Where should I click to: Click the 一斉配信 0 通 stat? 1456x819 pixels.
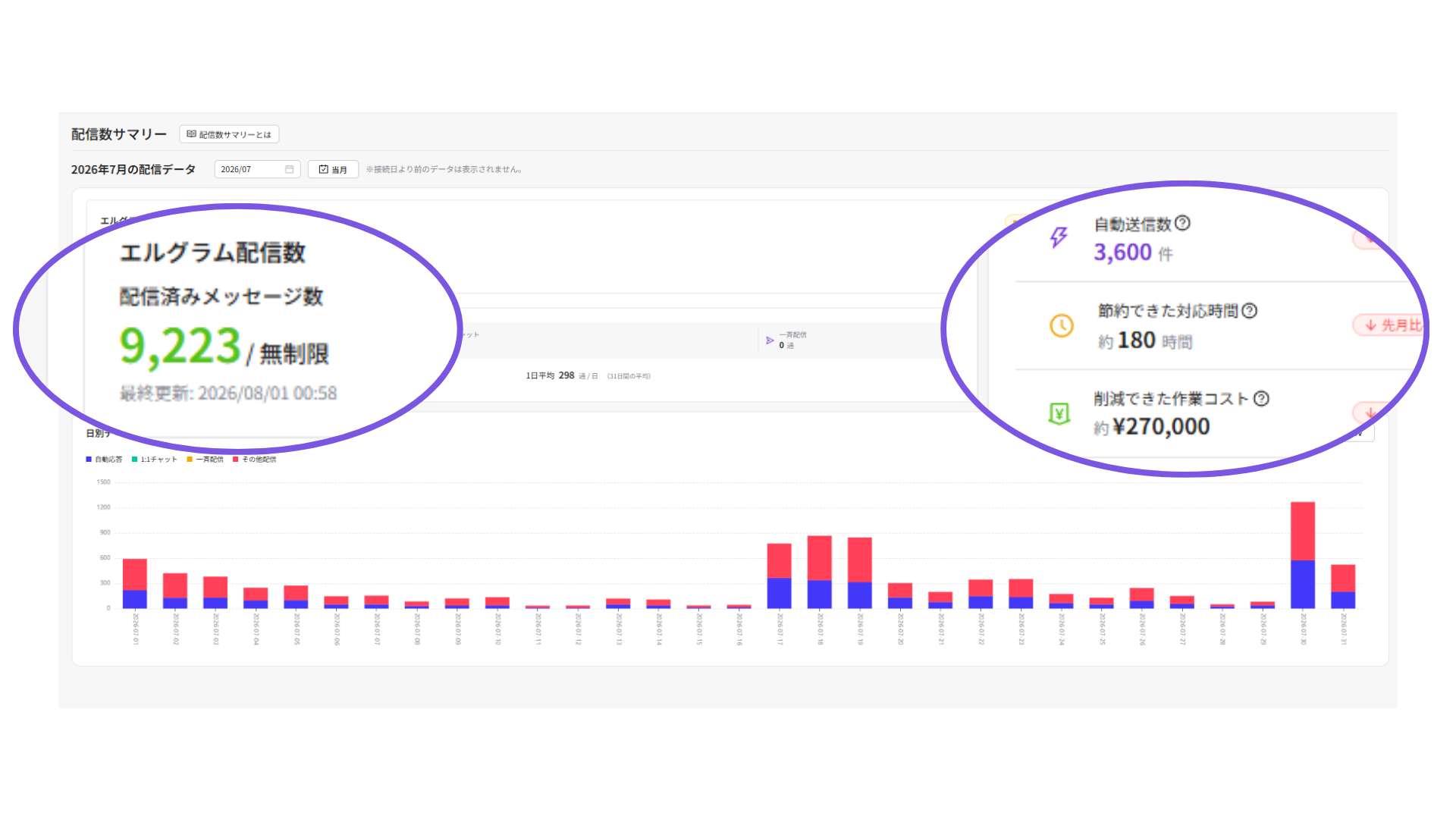[786, 340]
